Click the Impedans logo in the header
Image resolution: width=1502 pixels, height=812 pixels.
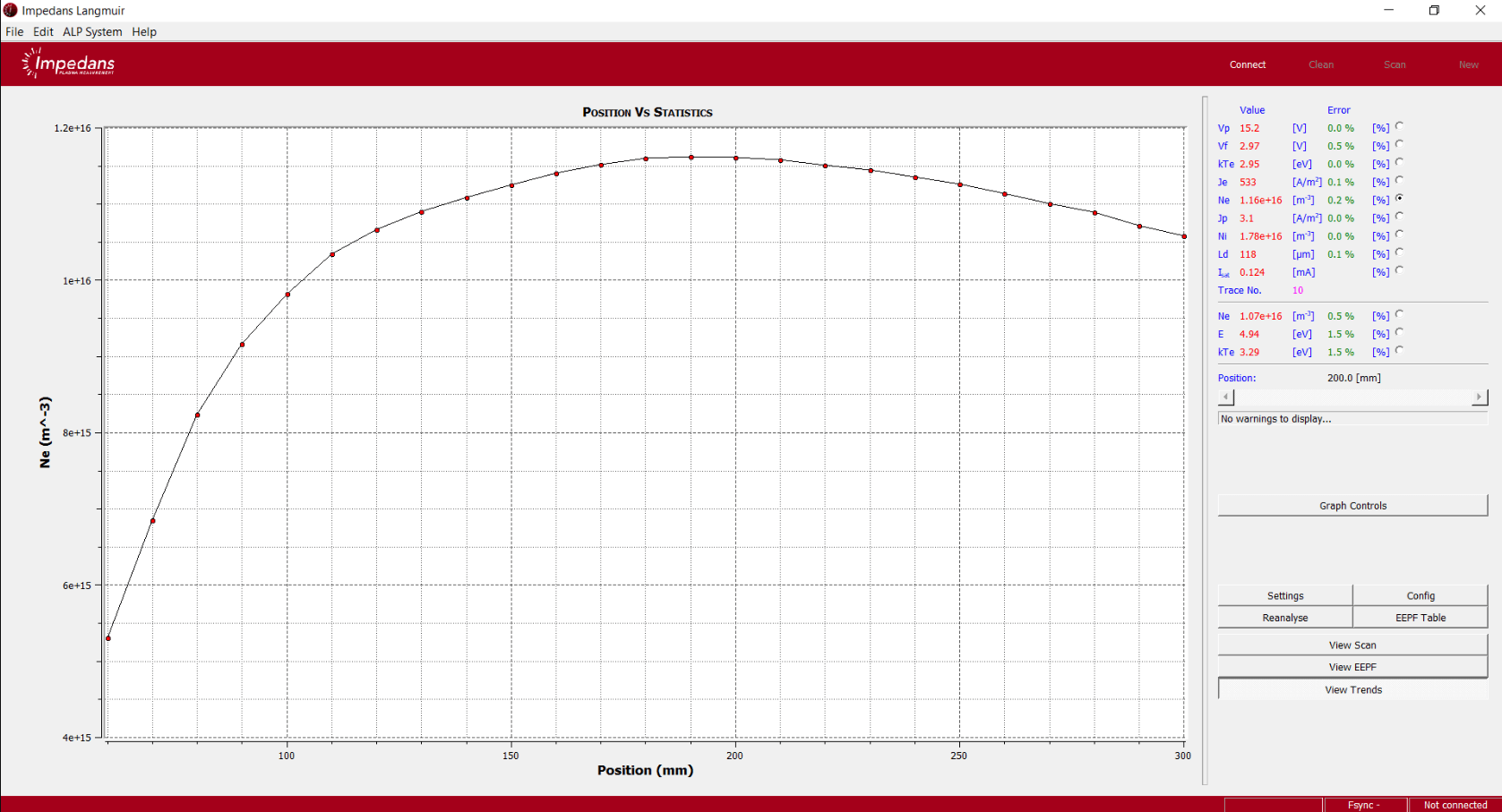click(69, 64)
